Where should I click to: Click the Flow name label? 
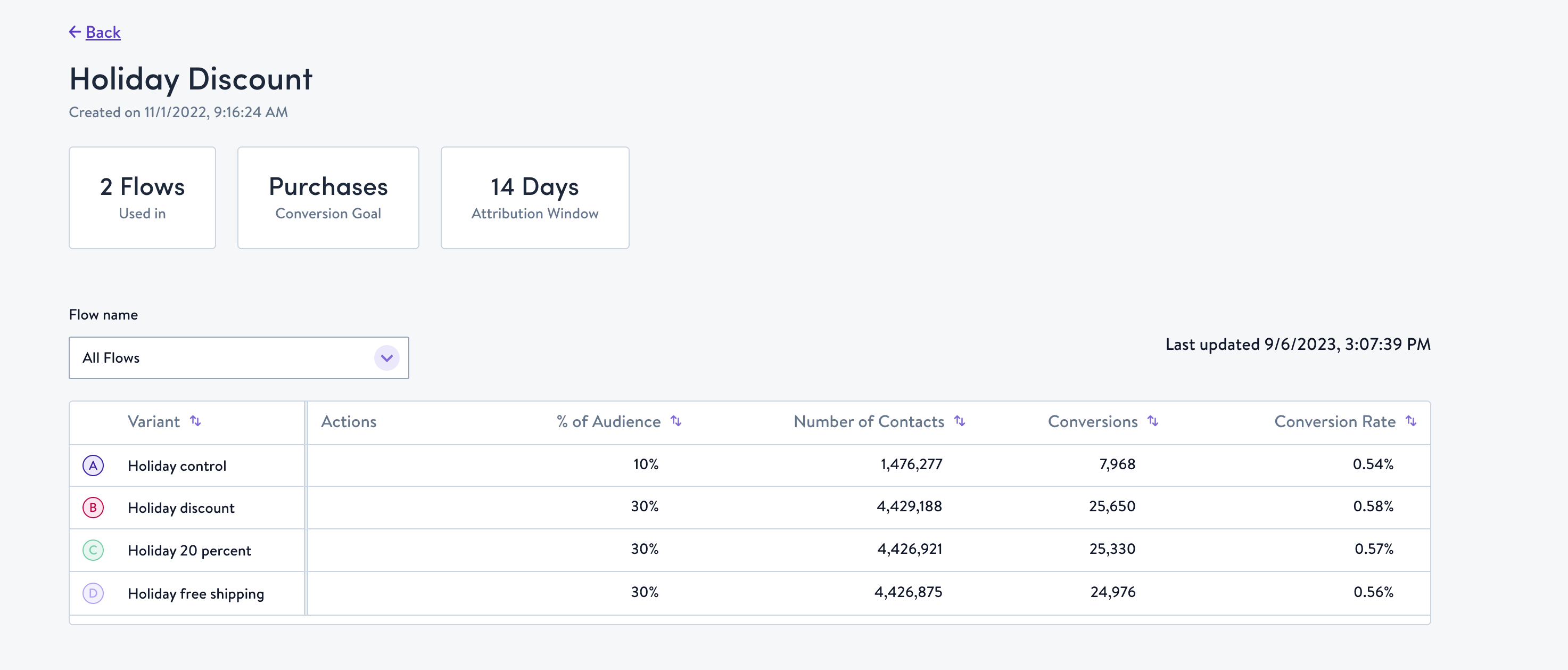[x=103, y=315]
